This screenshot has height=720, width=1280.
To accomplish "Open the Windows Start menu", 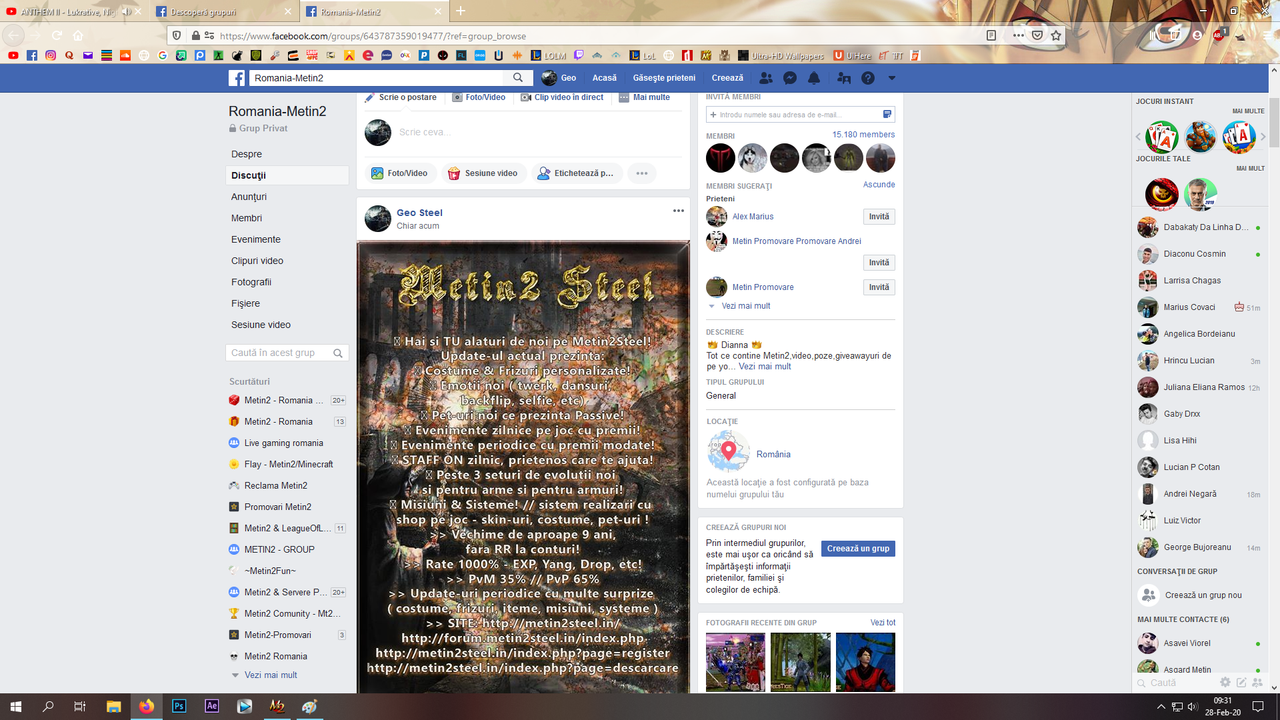I will 16,706.
